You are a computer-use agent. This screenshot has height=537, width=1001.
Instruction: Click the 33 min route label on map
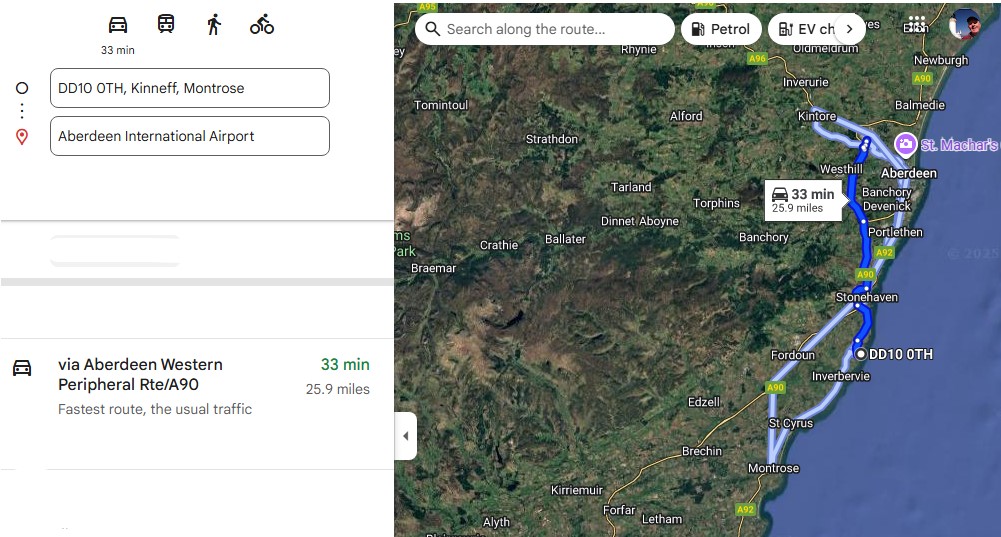click(802, 200)
